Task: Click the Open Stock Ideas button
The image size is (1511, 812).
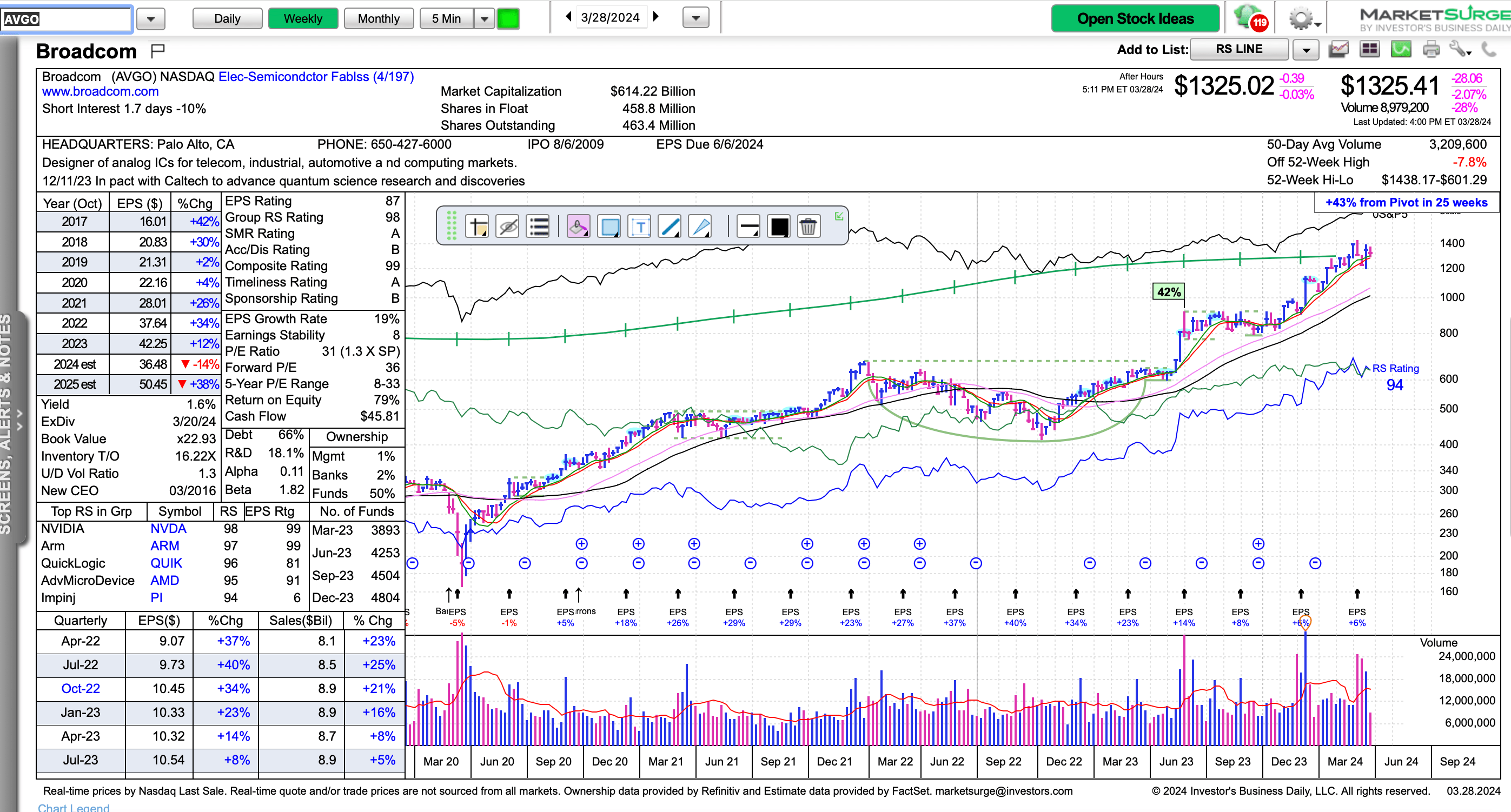Action: (1135, 19)
